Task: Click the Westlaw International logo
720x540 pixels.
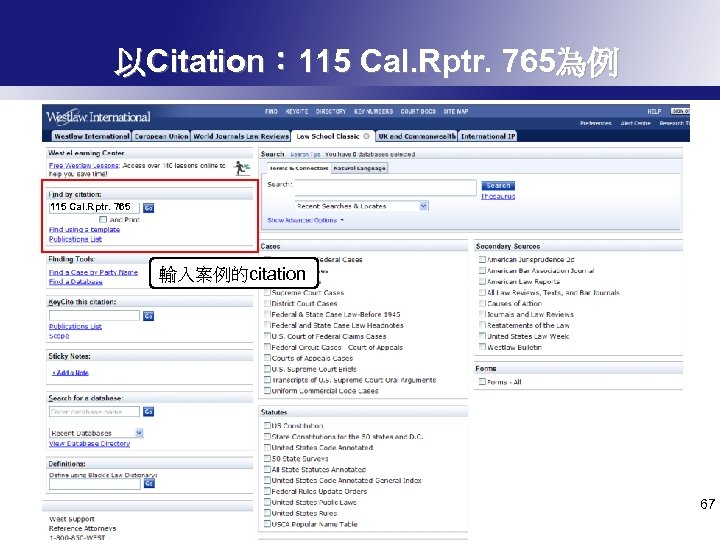Action: 98,117
